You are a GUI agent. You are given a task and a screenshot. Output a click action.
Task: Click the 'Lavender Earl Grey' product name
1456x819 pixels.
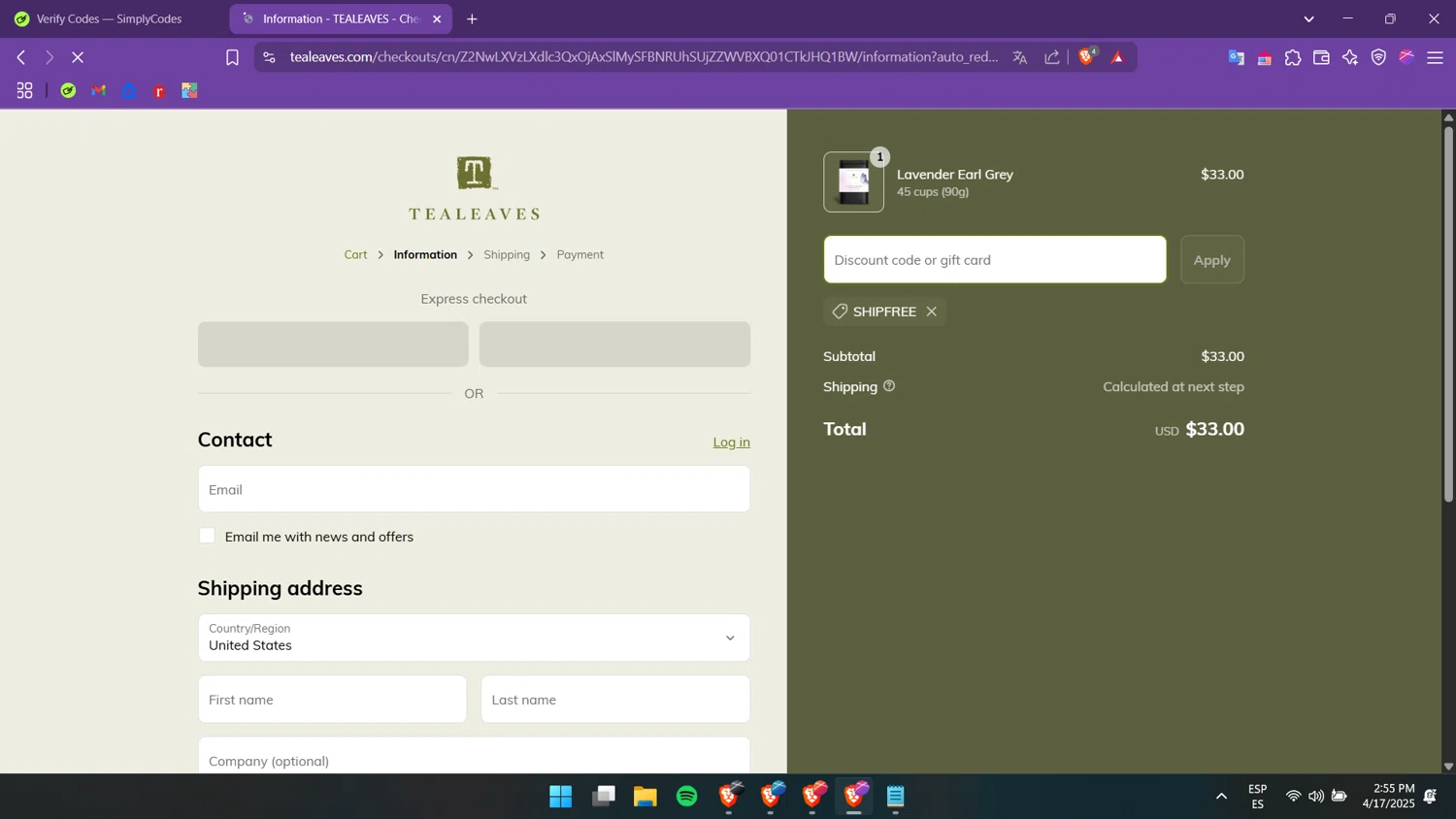955,175
